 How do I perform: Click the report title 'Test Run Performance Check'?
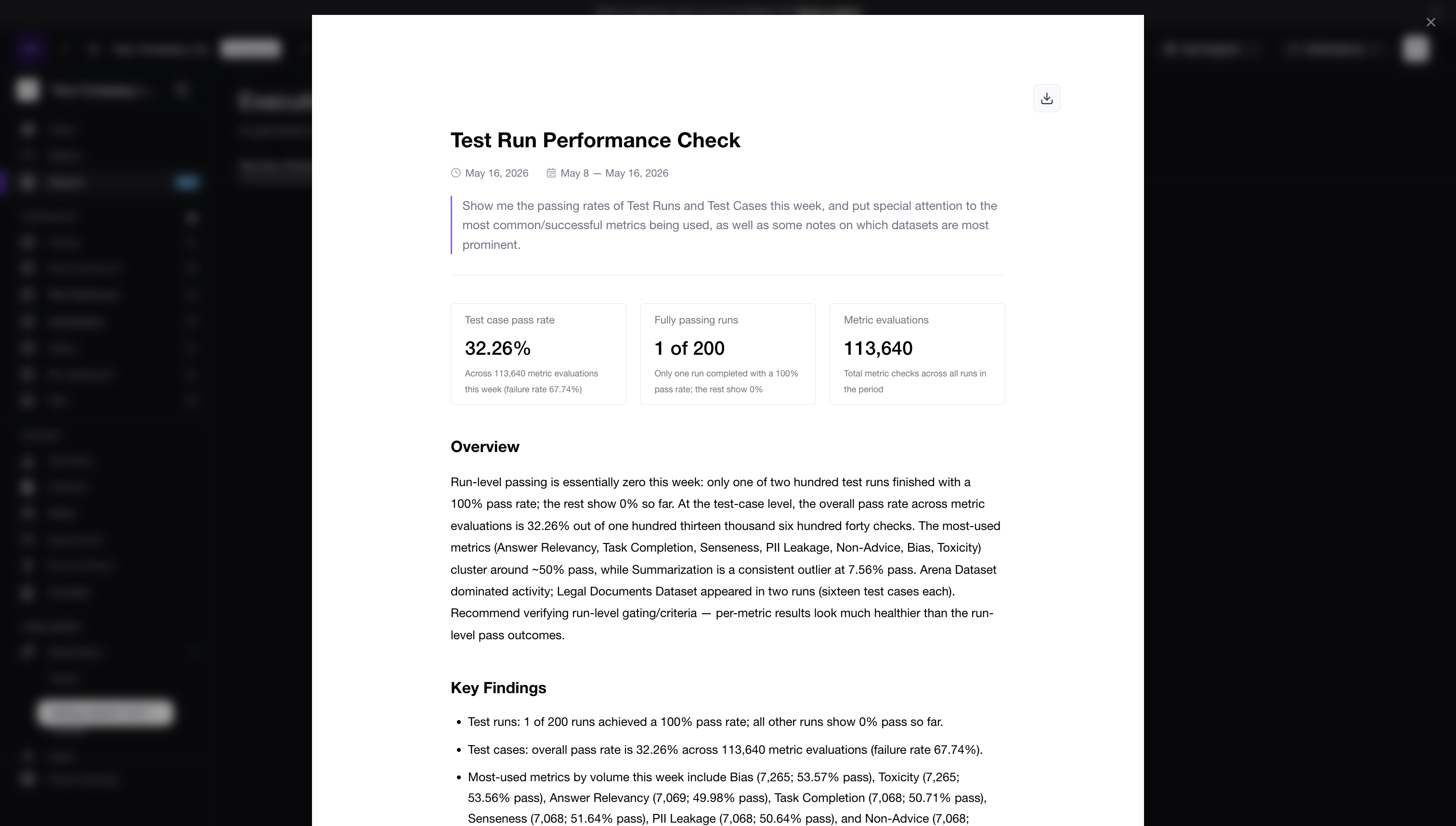pos(595,140)
